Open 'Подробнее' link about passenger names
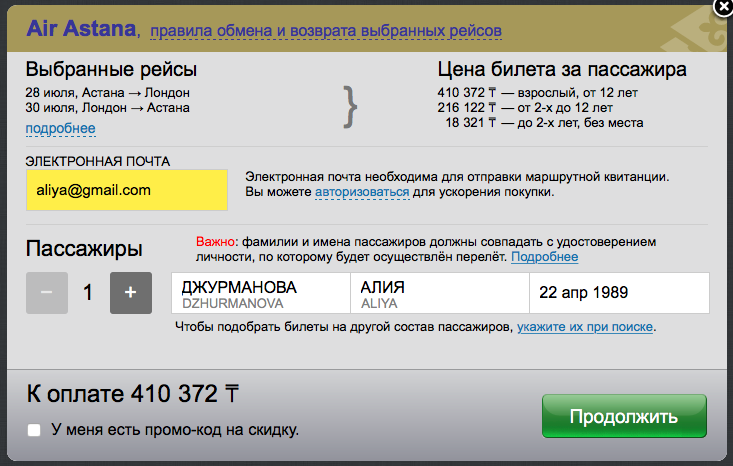Screen dimensions: 733x466 pos(545,257)
